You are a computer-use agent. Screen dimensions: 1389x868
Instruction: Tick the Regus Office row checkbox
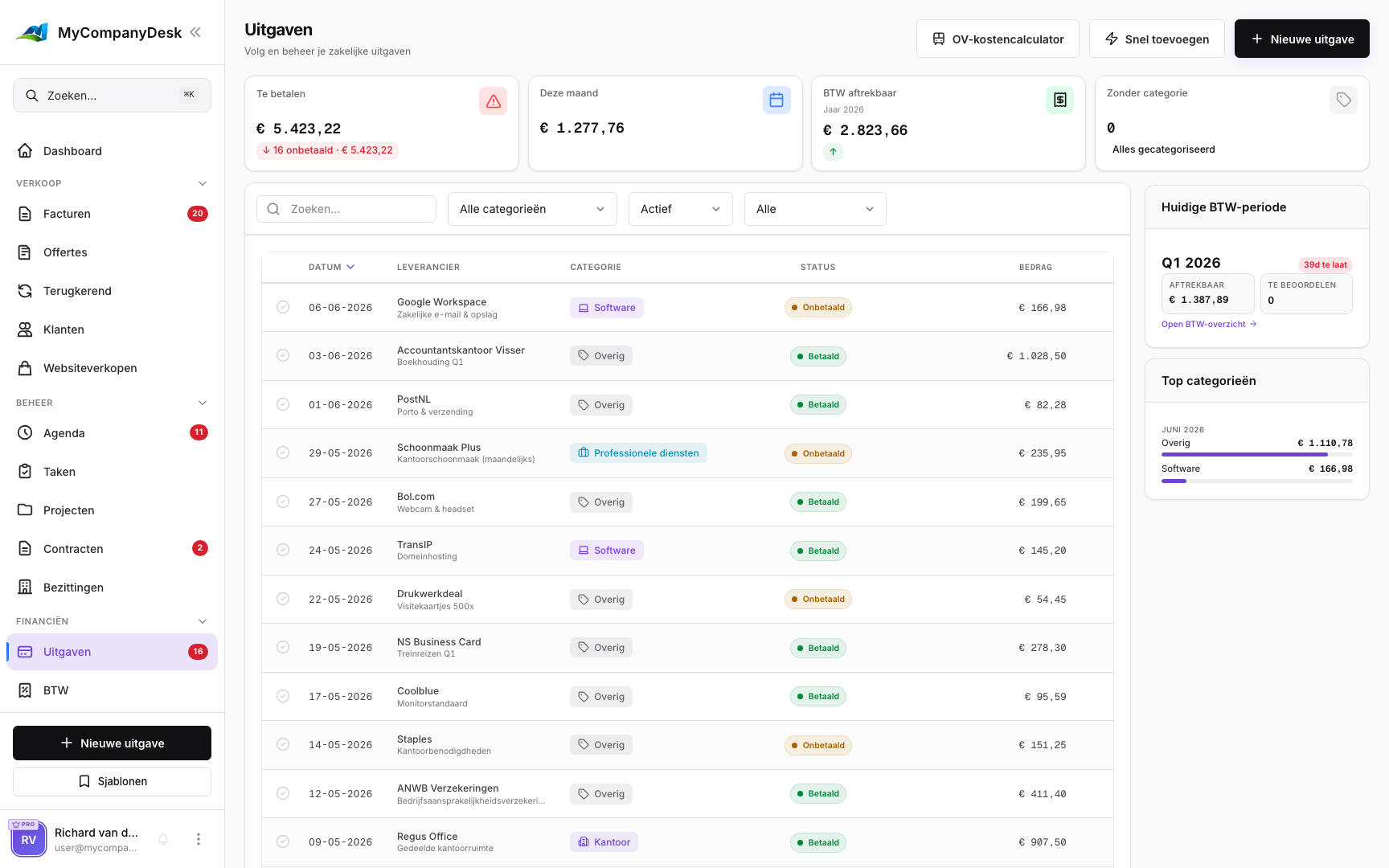283,841
